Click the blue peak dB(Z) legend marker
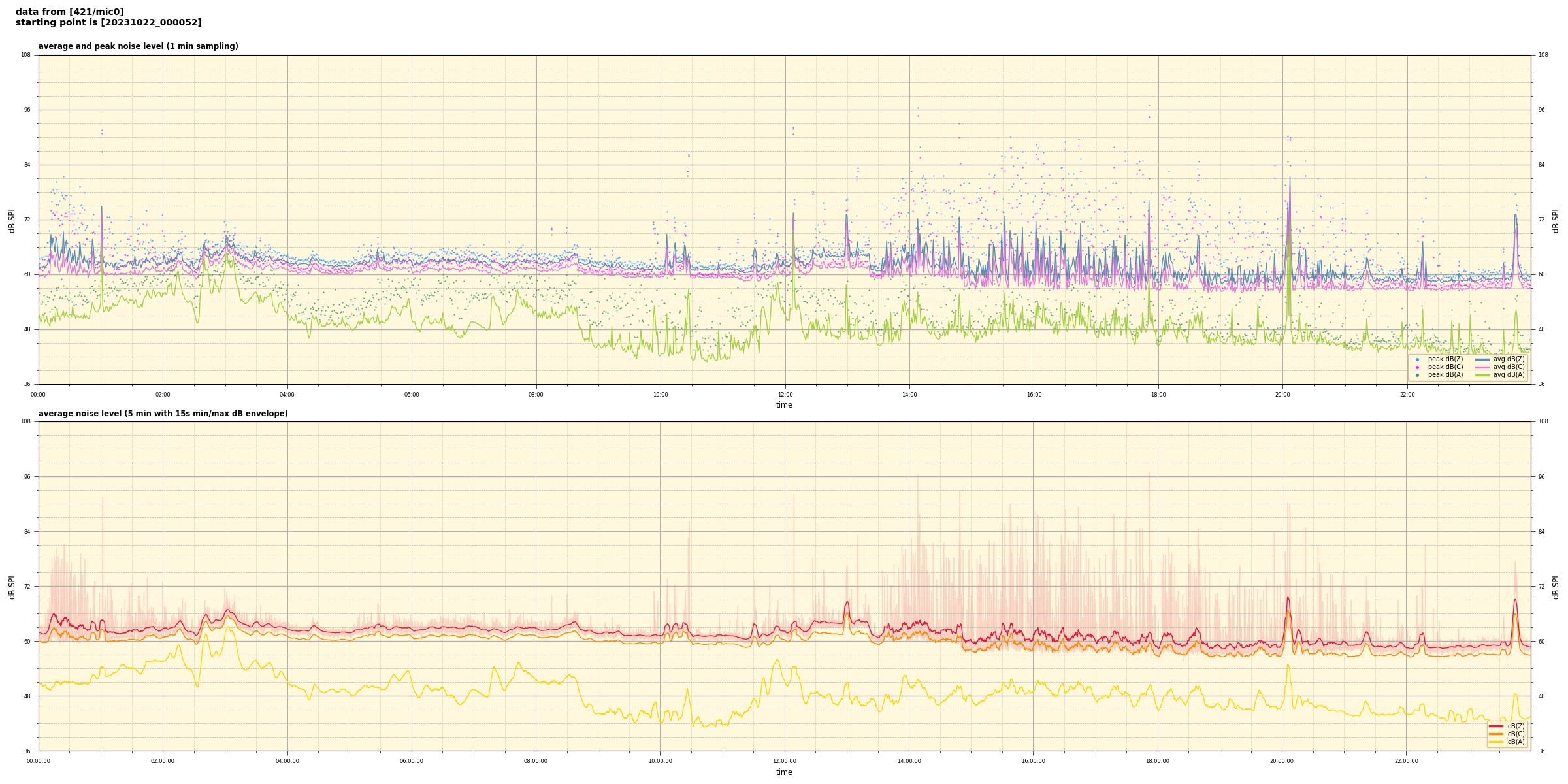 (1417, 359)
